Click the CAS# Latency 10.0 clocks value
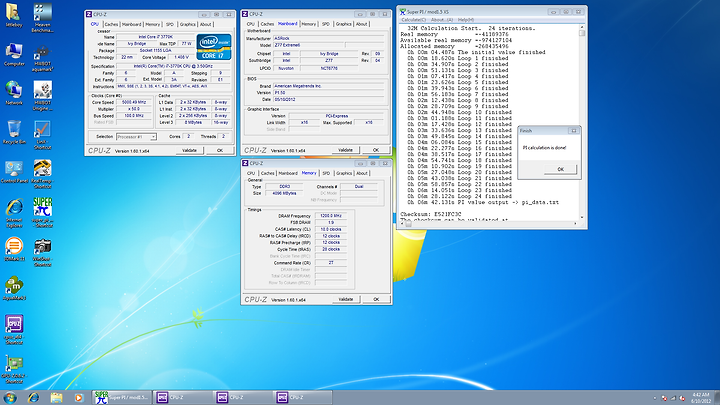This screenshot has height=405, width=720. tap(331, 229)
